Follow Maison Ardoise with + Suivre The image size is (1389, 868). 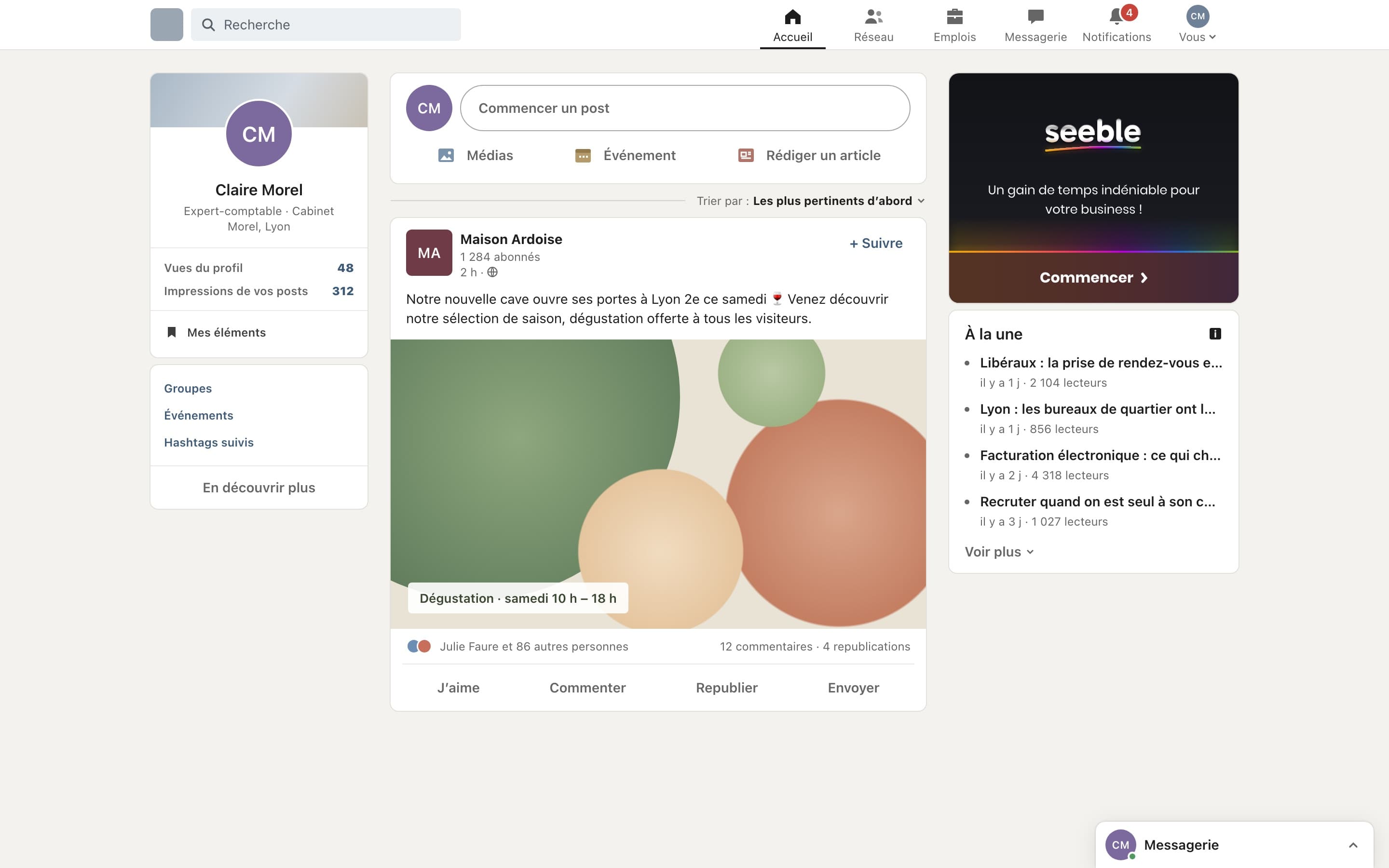(x=876, y=244)
